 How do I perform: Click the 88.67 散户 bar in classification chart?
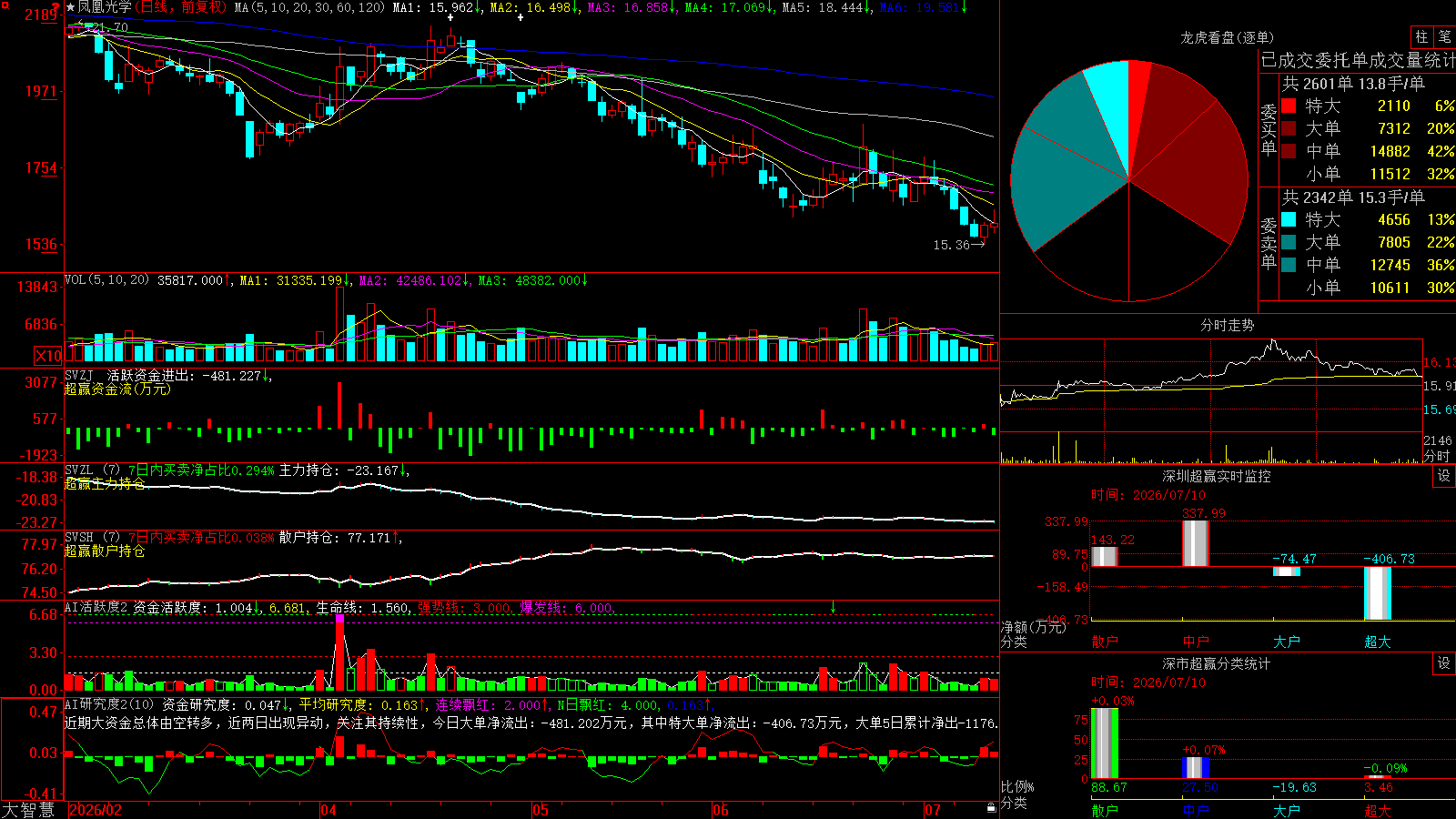tap(1104, 743)
